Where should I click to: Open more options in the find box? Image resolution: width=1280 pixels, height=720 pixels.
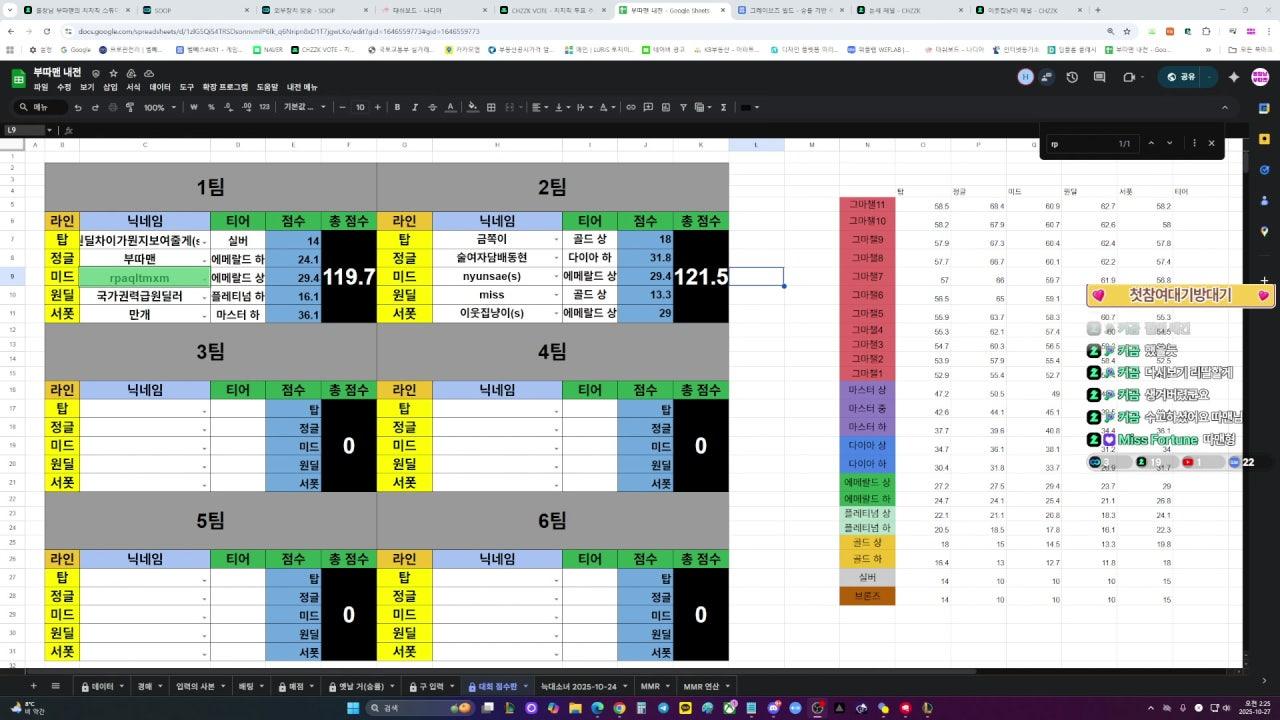[1194, 143]
